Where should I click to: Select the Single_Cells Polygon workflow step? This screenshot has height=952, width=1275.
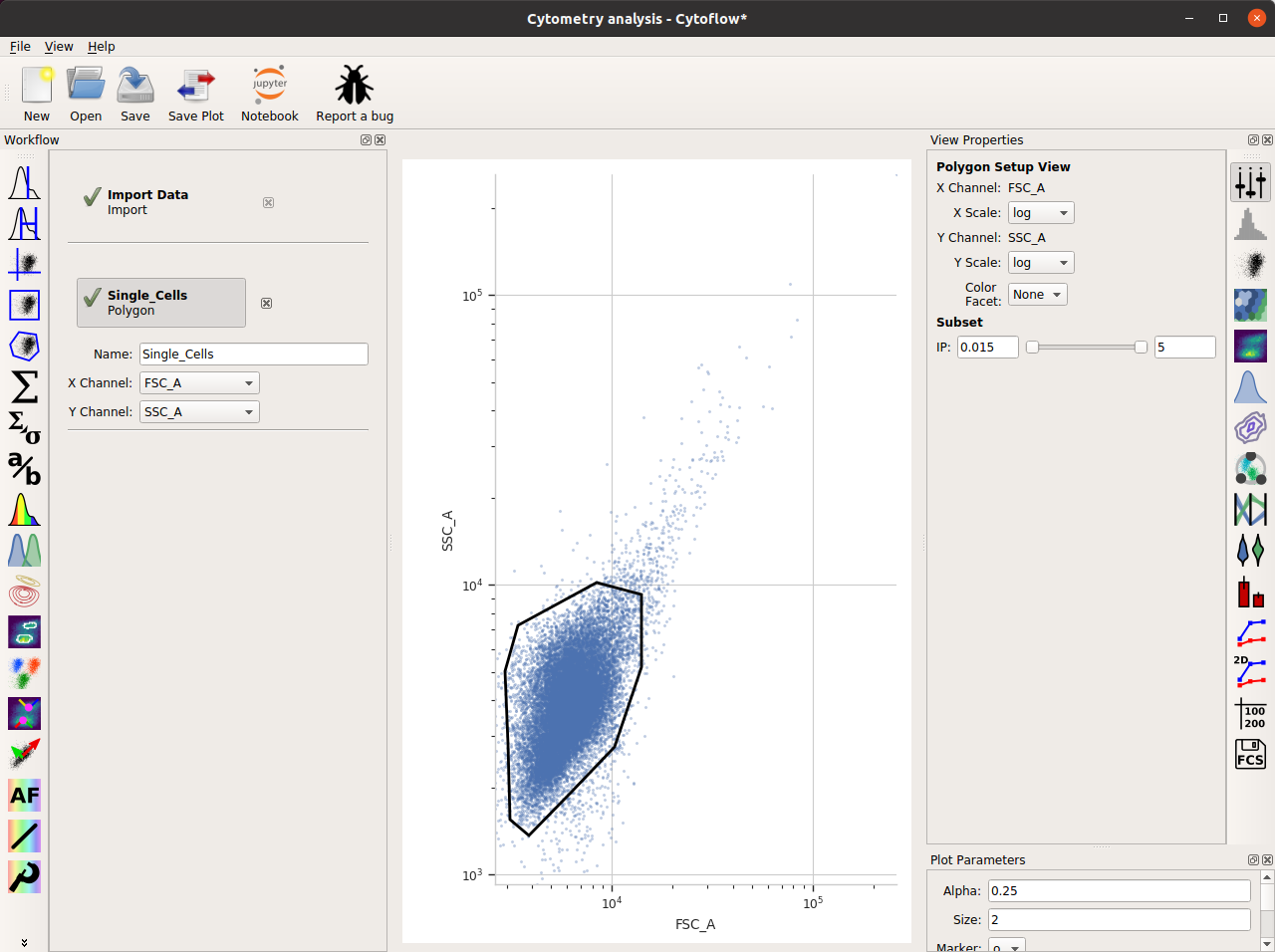click(x=161, y=303)
